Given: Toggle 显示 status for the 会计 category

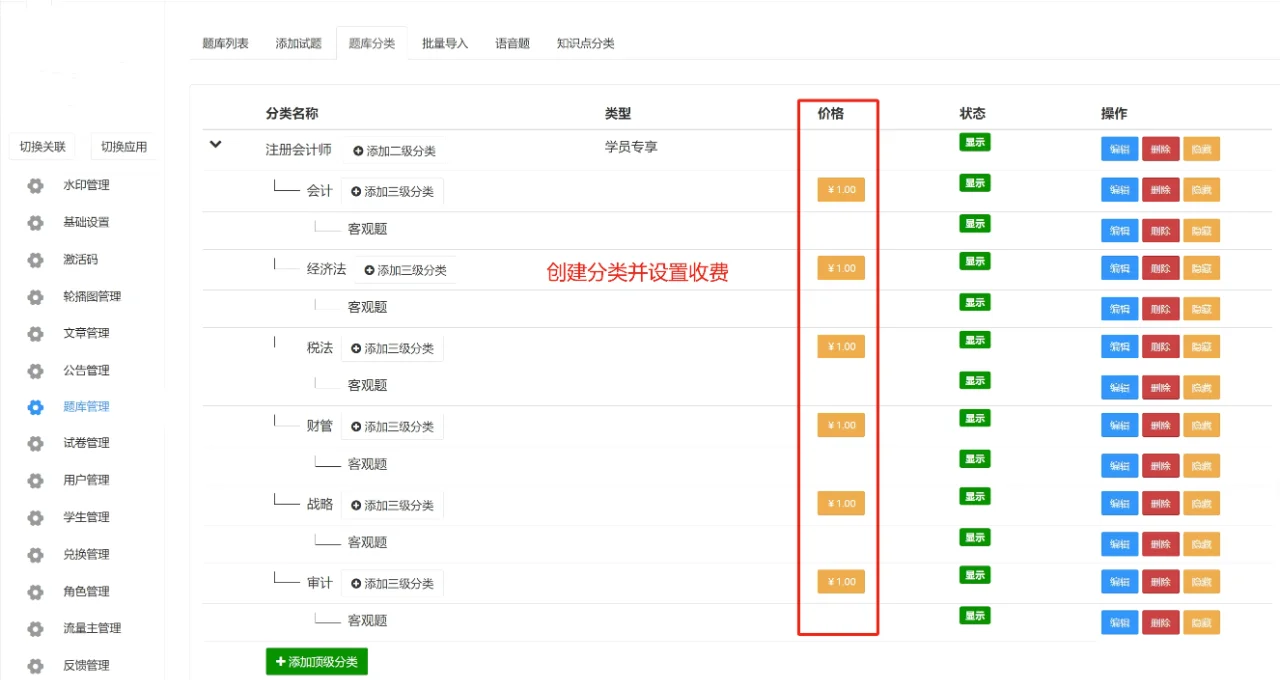Looking at the screenshot, I should point(973,183).
